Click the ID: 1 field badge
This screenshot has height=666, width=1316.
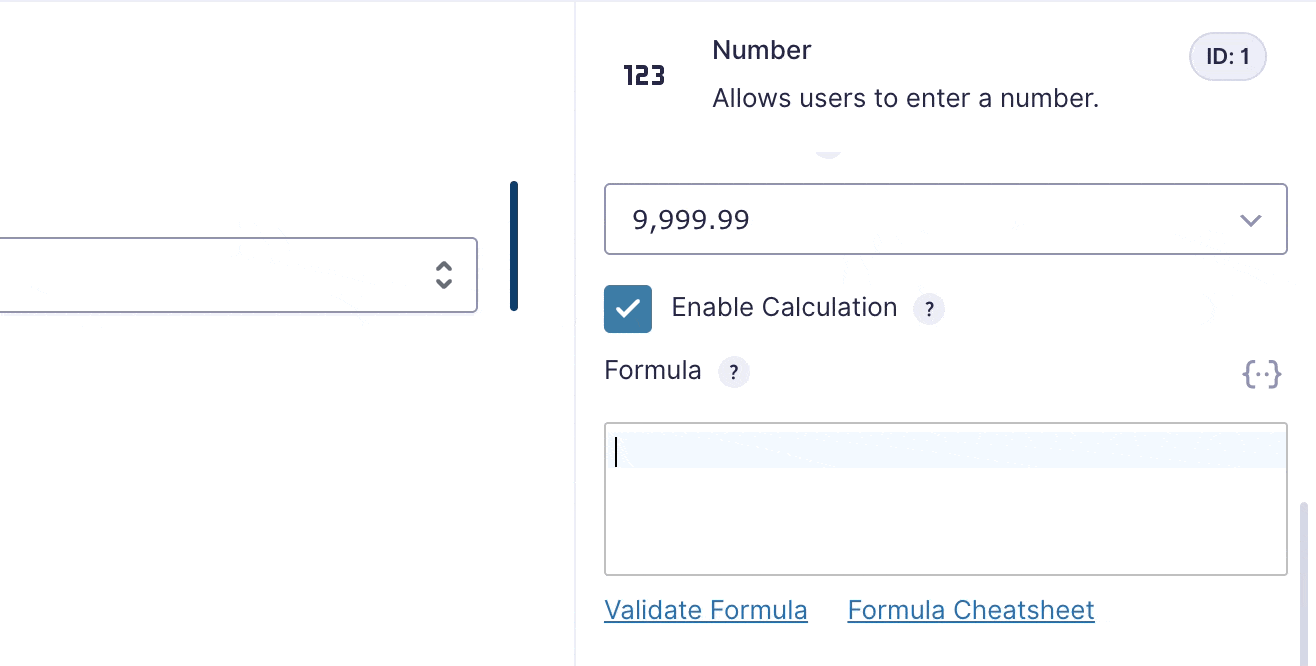(1228, 57)
